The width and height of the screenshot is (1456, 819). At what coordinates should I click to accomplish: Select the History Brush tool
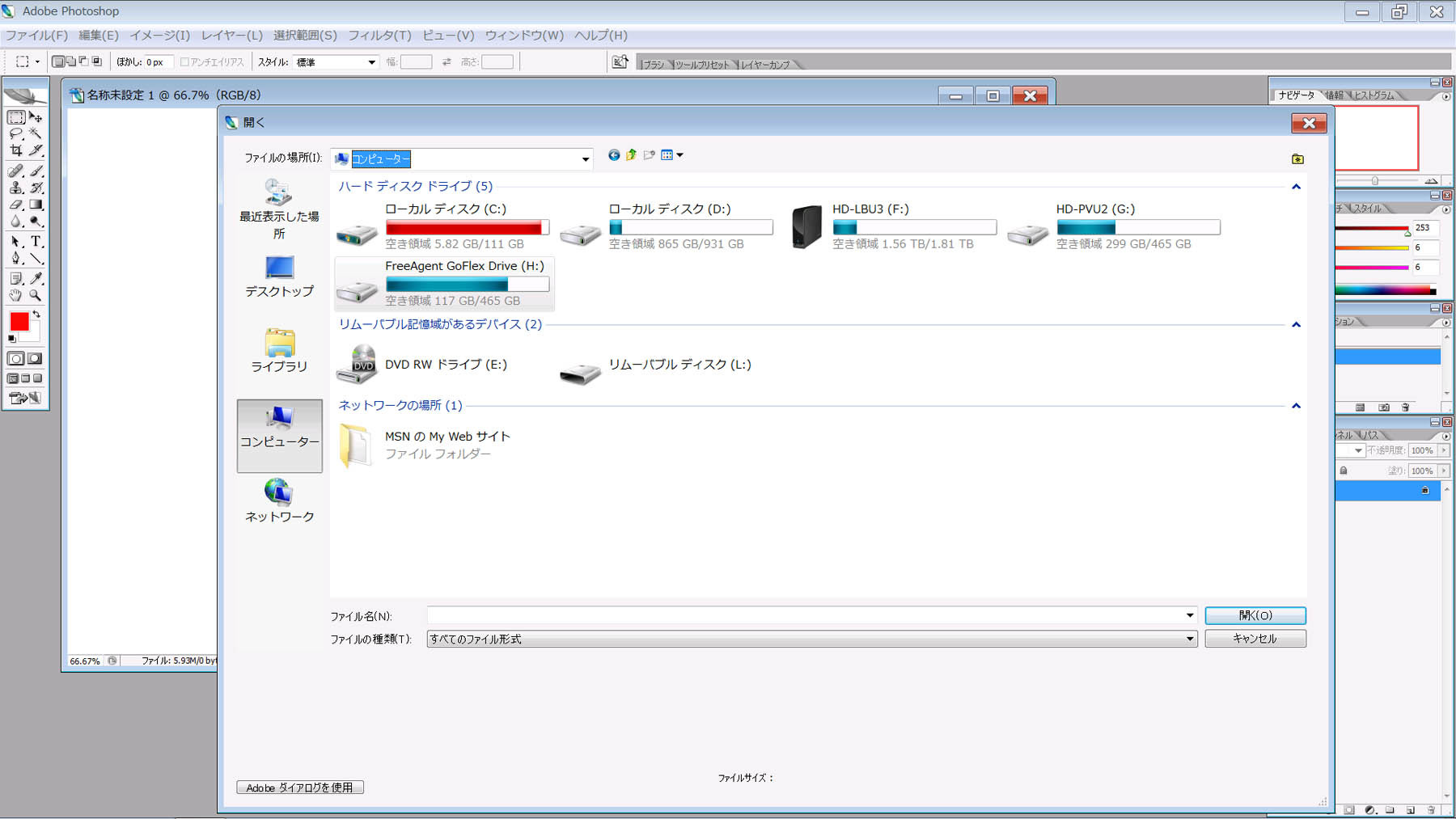(x=36, y=188)
